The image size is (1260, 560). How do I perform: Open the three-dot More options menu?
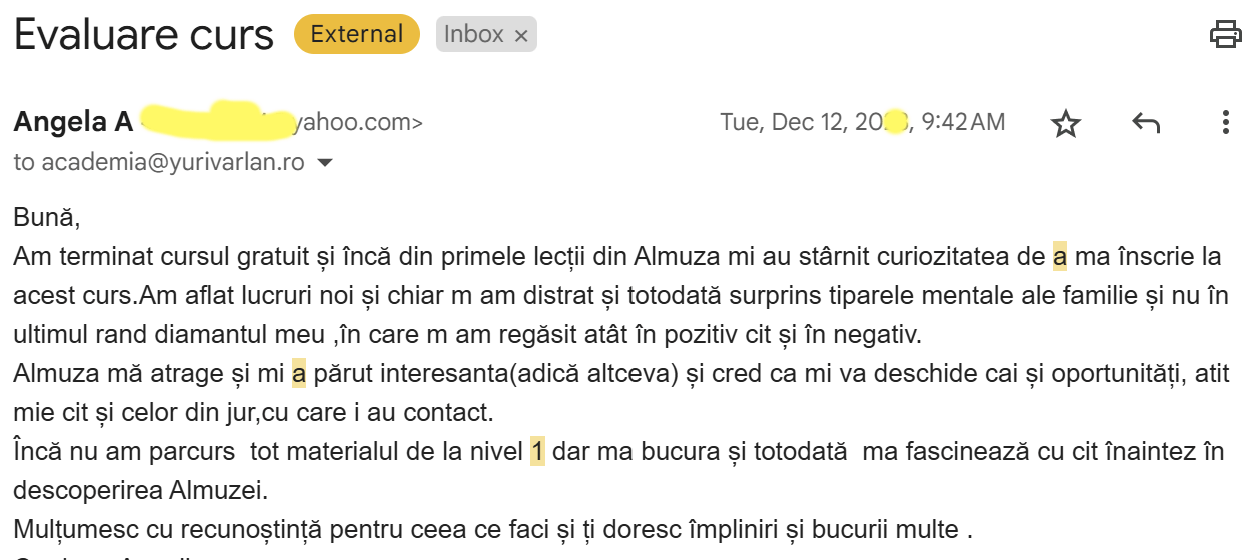(1226, 123)
